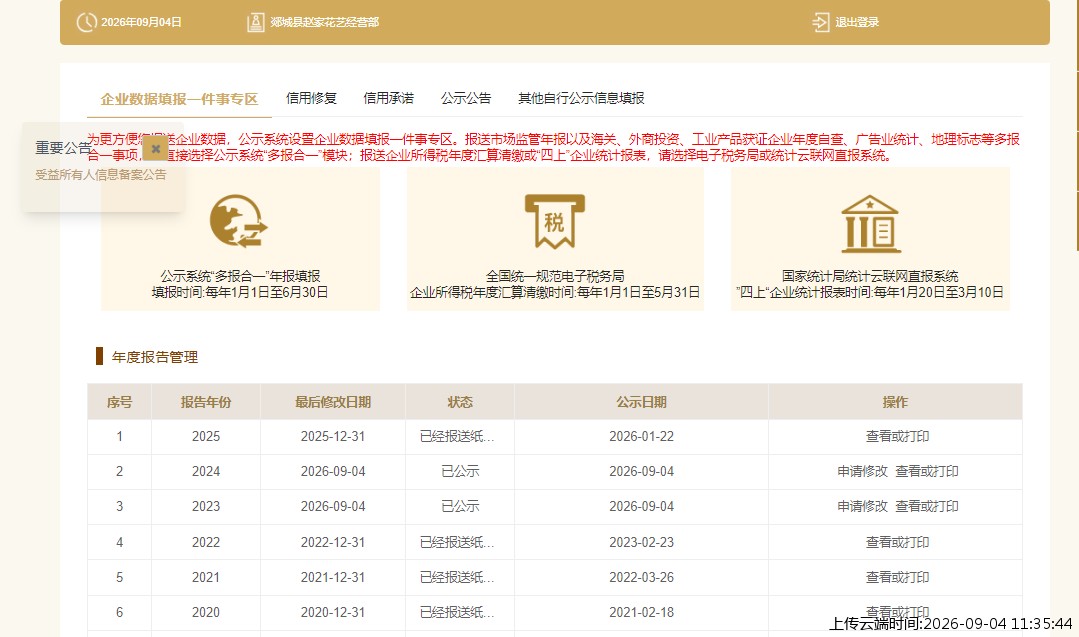
Task: Click 申请修改 for the 2024 report
Action: (x=862, y=471)
